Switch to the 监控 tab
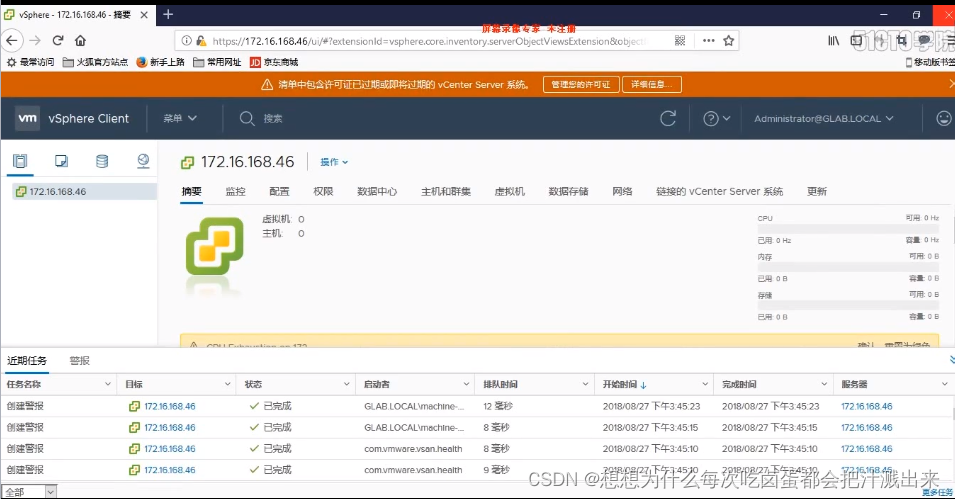This screenshot has width=955, height=499. (235, 191)
